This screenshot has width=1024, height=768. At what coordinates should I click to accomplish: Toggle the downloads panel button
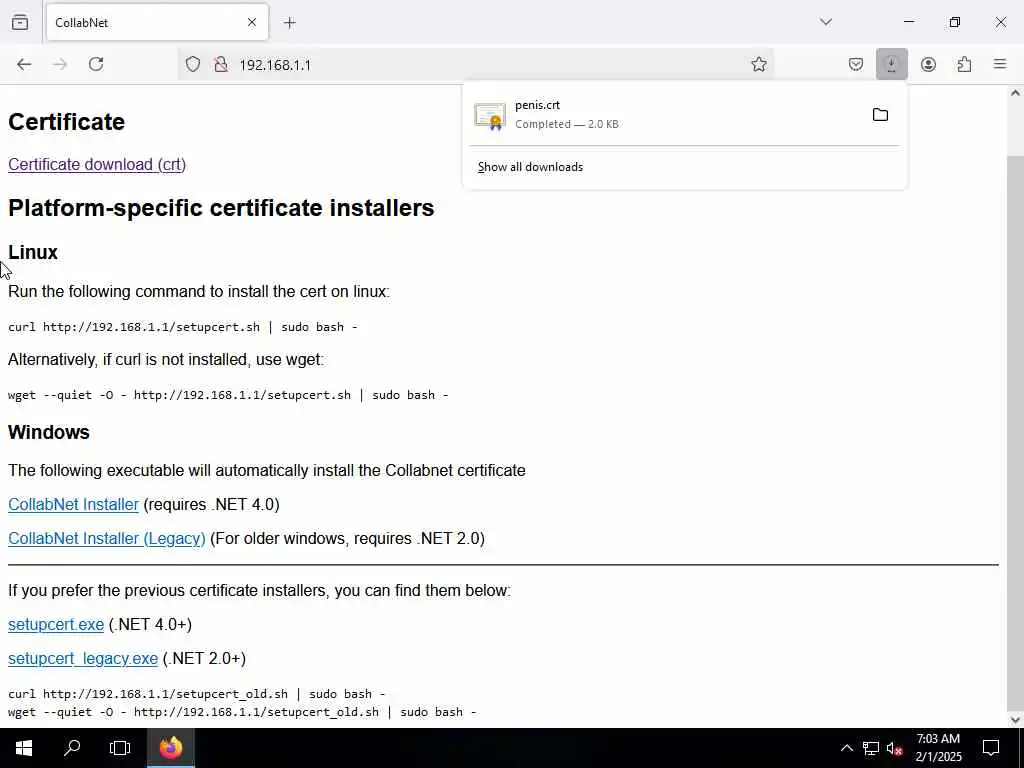point(891,64)
